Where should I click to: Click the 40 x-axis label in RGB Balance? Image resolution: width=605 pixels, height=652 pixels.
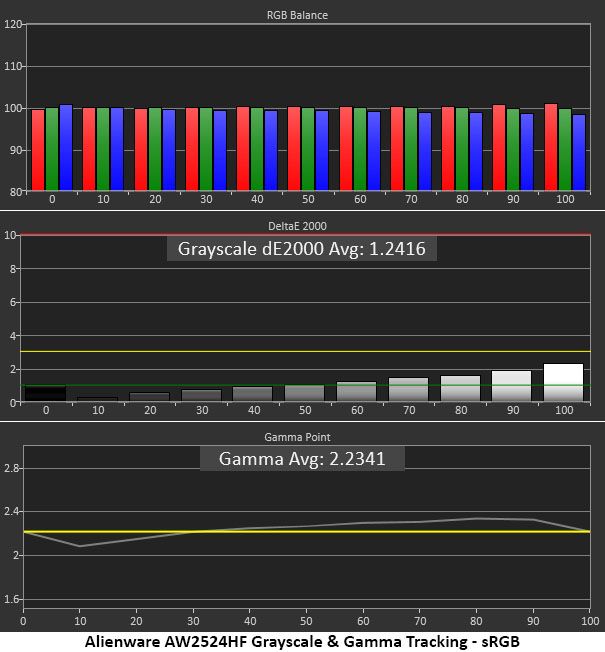coord(257,199)
